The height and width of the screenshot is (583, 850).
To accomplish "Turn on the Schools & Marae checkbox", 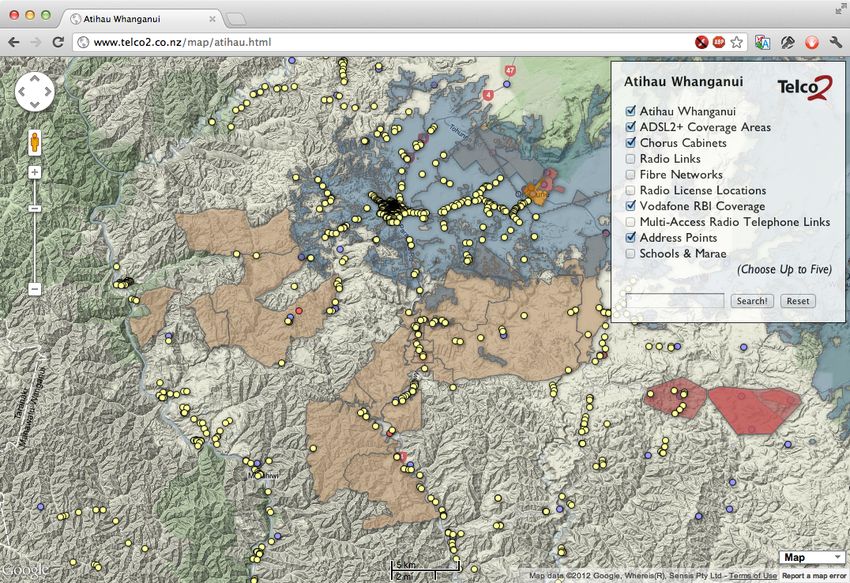I will [630, 254].
